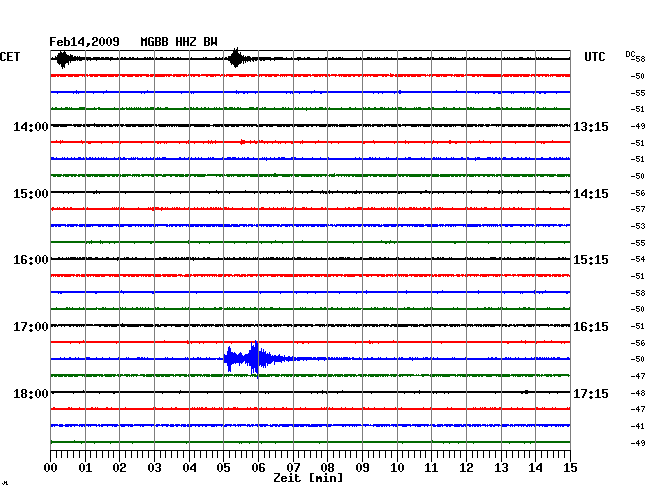
Task: Click the 09 minute axis label
Action: (362, 467)
